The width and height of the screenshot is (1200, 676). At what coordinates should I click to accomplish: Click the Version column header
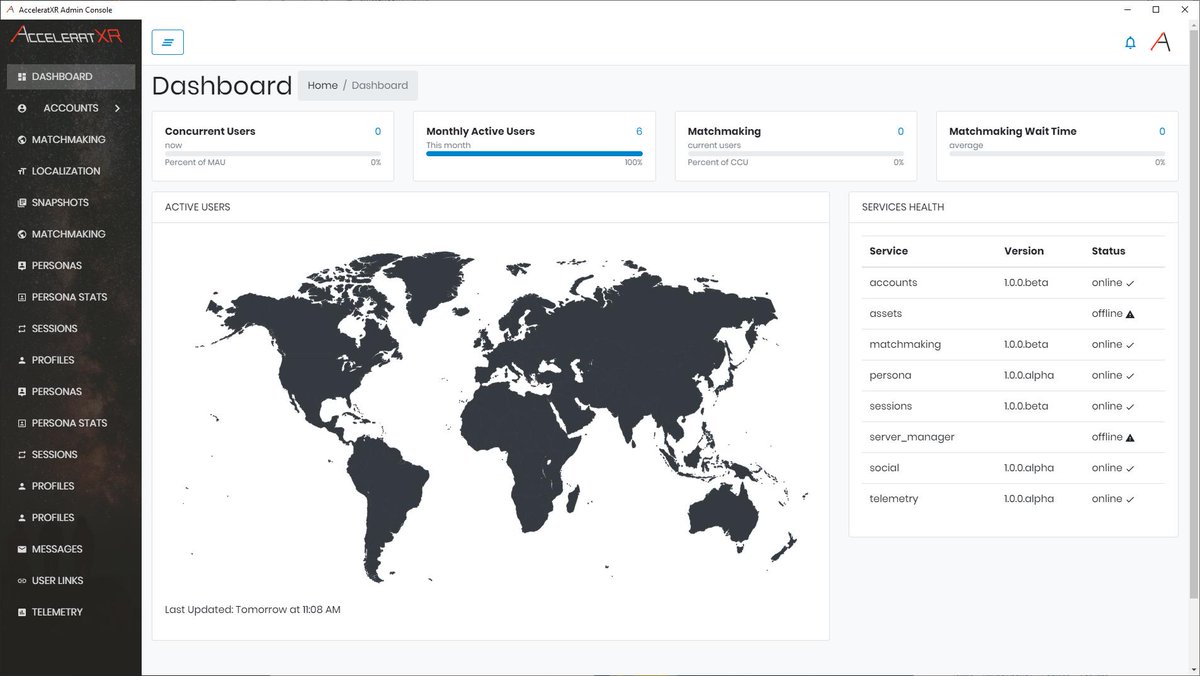(x=1024, y=251)
